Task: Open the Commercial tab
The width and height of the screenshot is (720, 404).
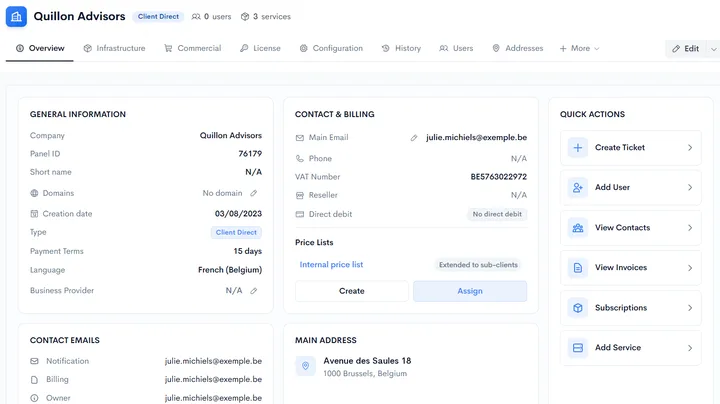Action: pyautogui.click(x=193, y=48)
